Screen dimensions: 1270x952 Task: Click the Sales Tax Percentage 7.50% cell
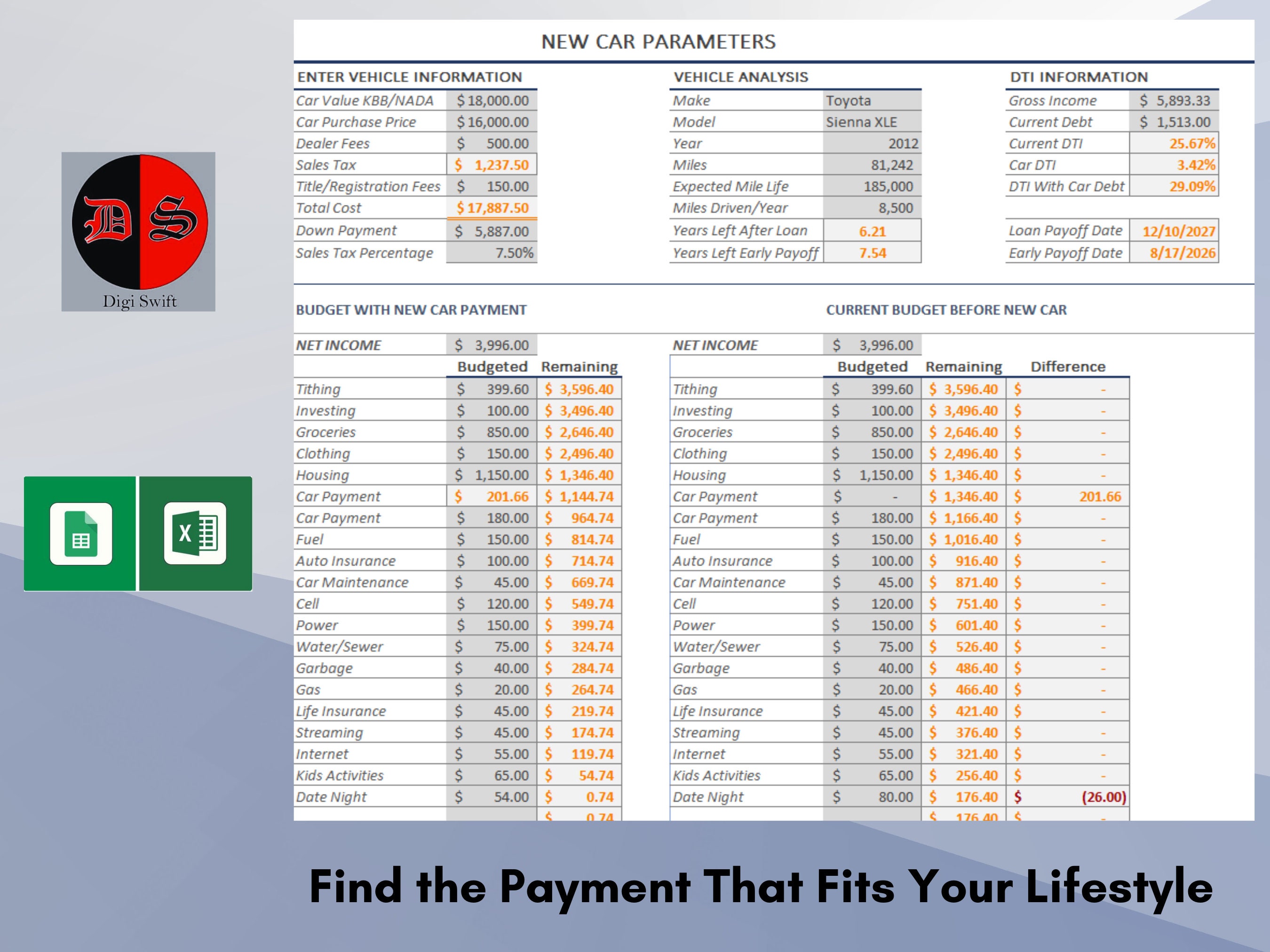click(492, 252)
